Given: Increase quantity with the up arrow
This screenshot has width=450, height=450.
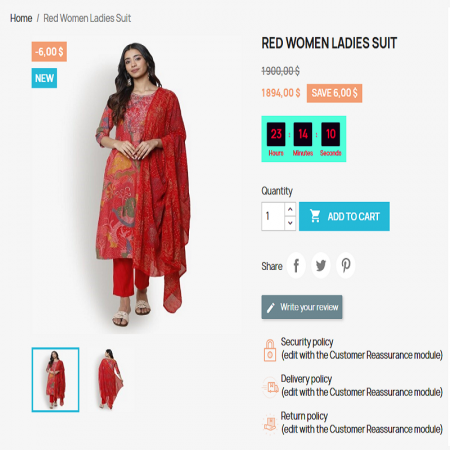Looking at the screenshot, I should click(290, 209).
